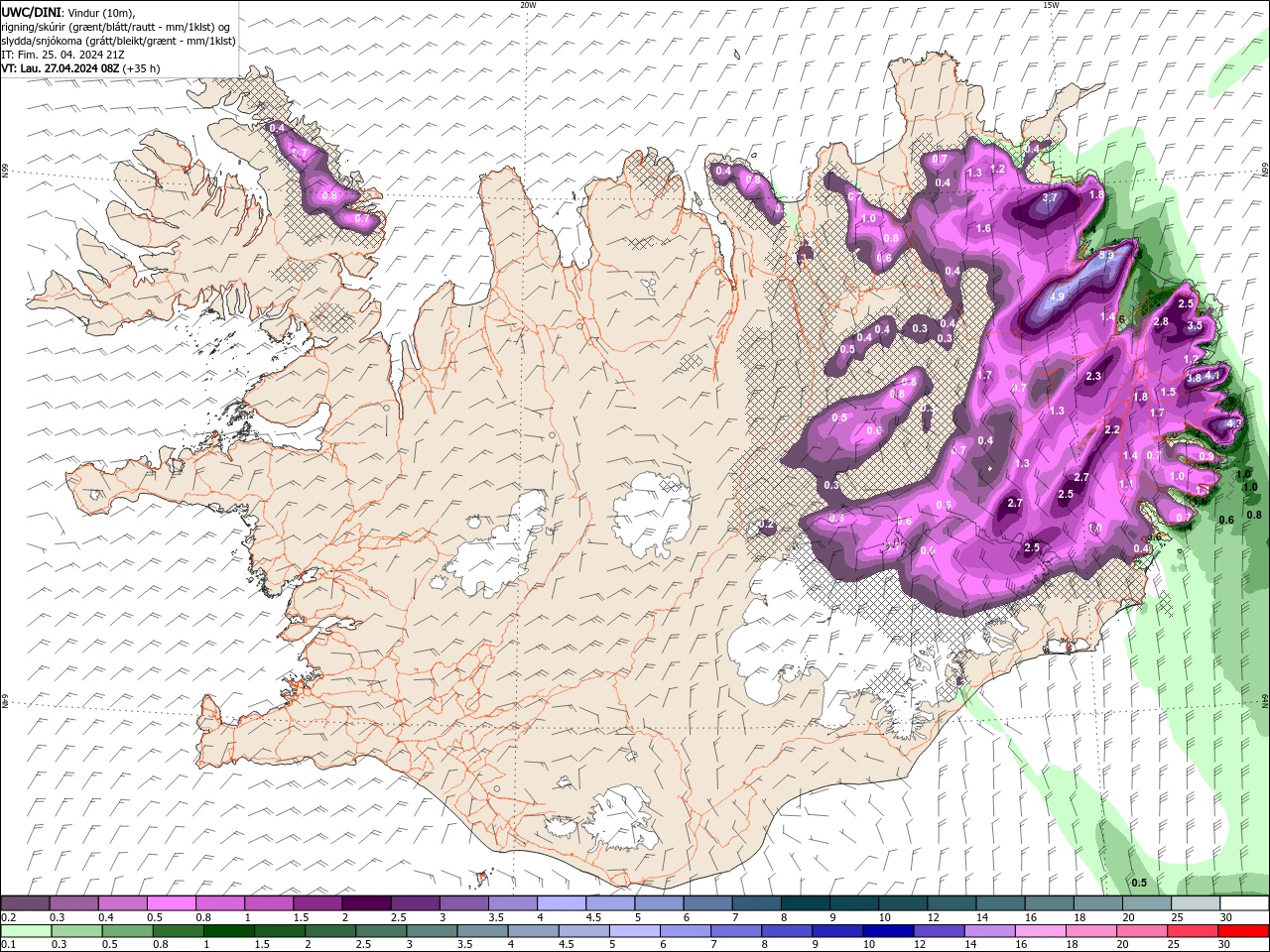Viewport: 1270px width, 952px height.
Task: Click the black 0.8 rain value offshore east
Action: (1254, 515)
